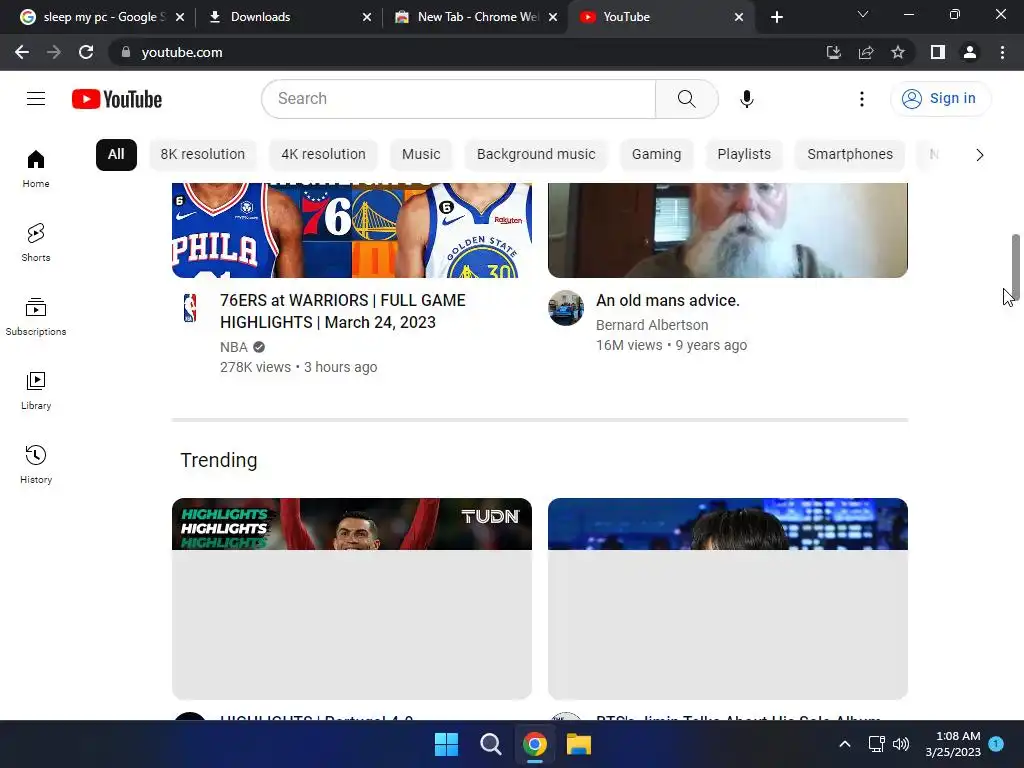Click the YouTube search input field
Screen dimensions: 1024x768
pos(458,99)
